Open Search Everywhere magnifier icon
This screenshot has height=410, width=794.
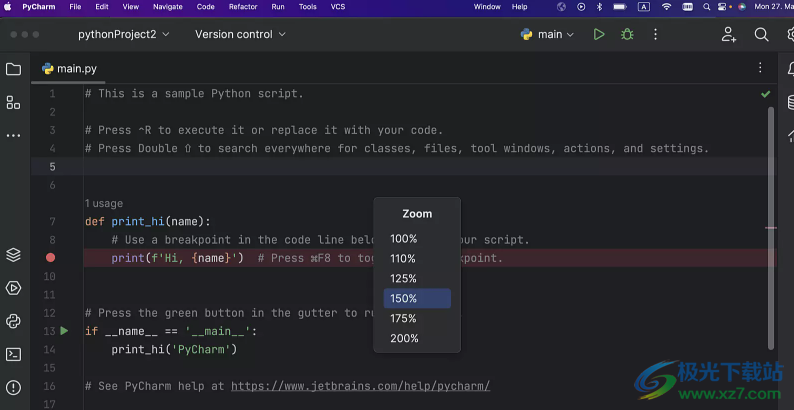pos(761,34)
